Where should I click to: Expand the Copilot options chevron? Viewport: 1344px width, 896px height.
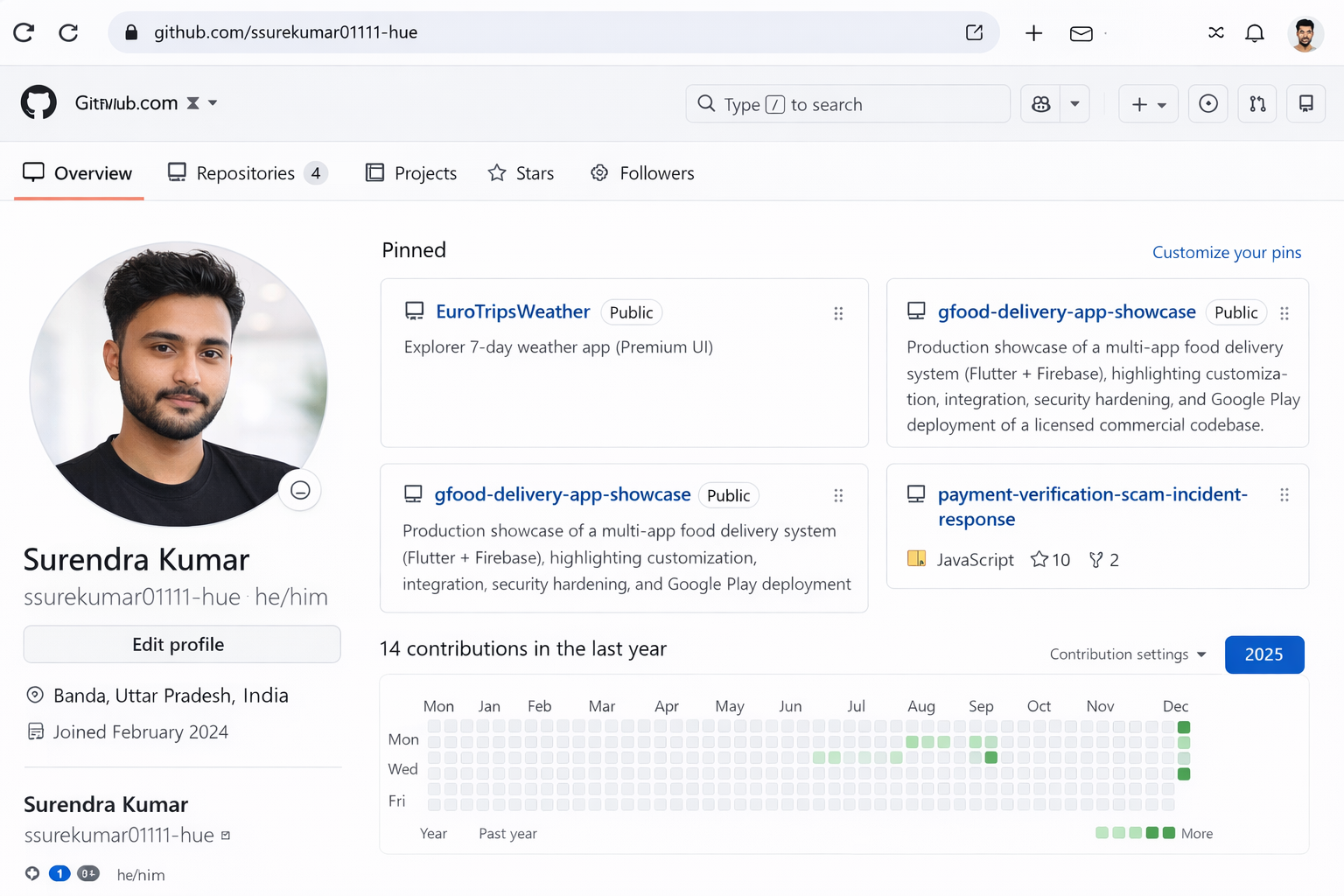pos(1075,103)
